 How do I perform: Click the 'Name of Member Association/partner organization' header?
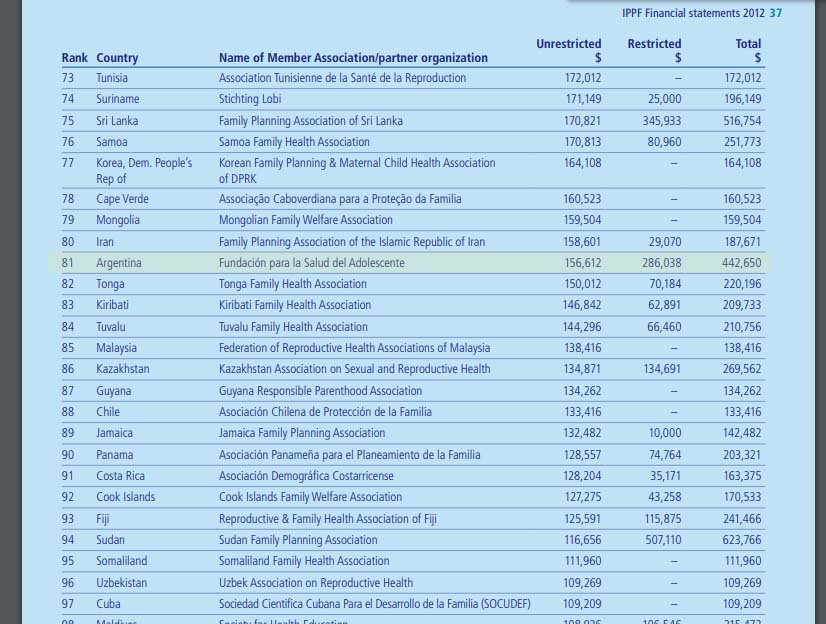click(x=353, y=58)
